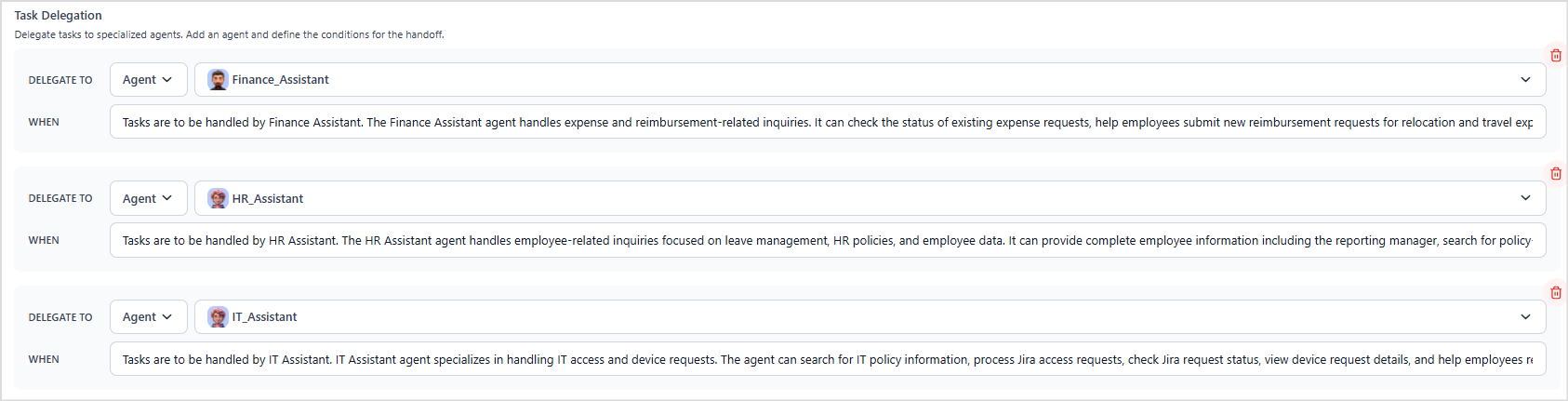Expand the Finance_Assistant selector chevron
Viewport: 1568px width, 401px height.
(1525, 80)
